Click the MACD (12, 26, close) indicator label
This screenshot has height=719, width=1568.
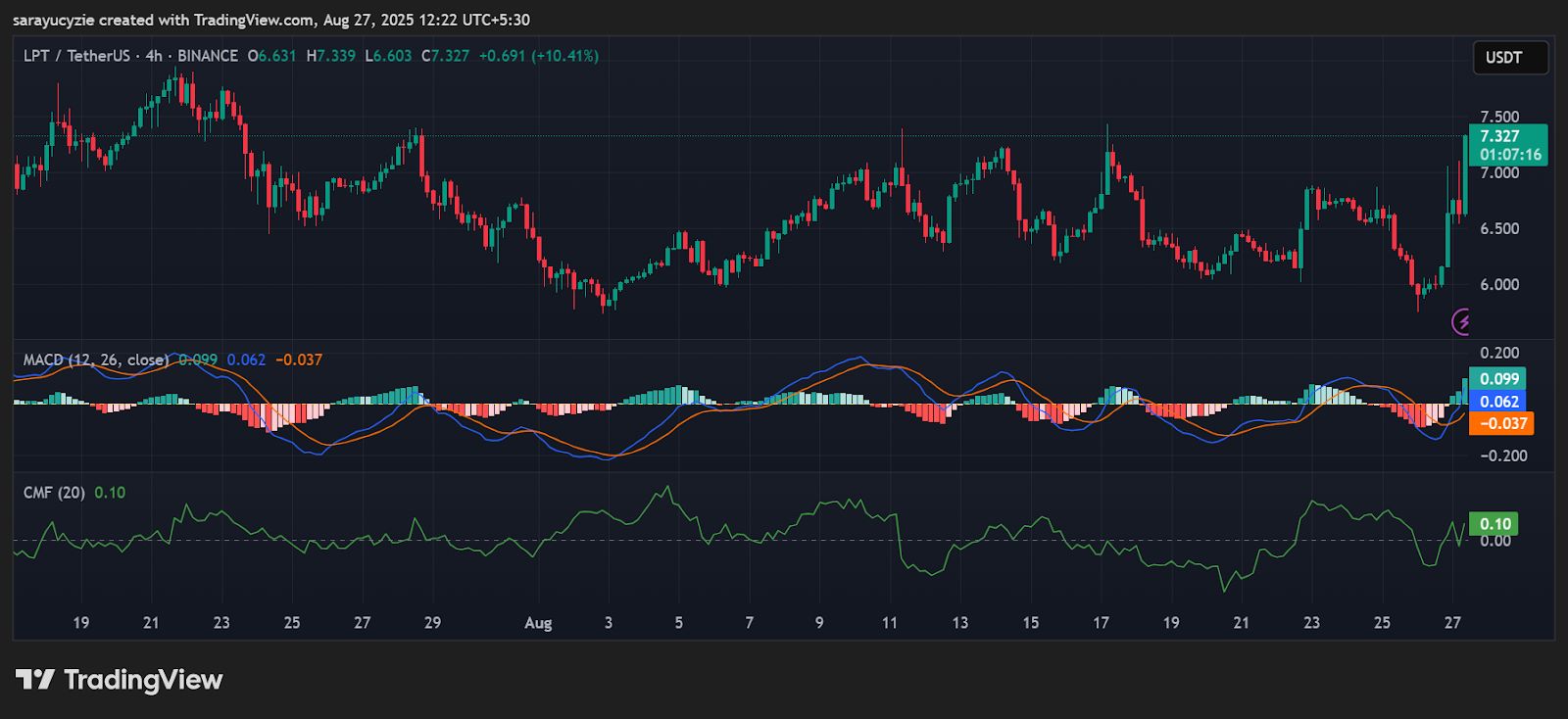point(96,359)
